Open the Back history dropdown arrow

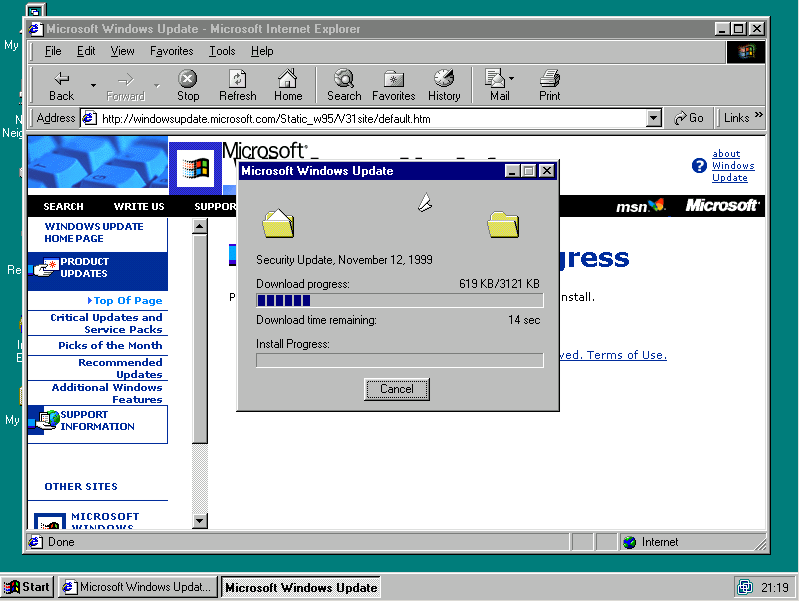[x=93, y=85]
